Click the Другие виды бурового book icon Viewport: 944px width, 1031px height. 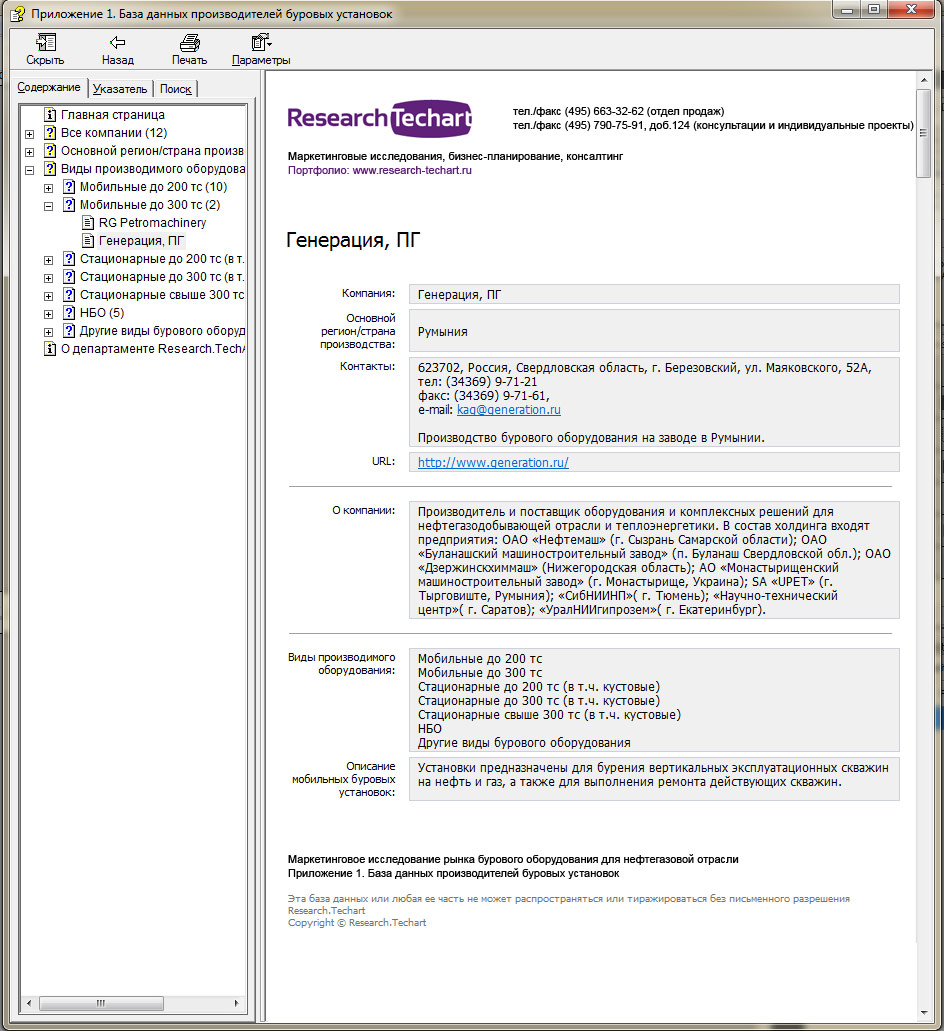(x=69, y=331)
